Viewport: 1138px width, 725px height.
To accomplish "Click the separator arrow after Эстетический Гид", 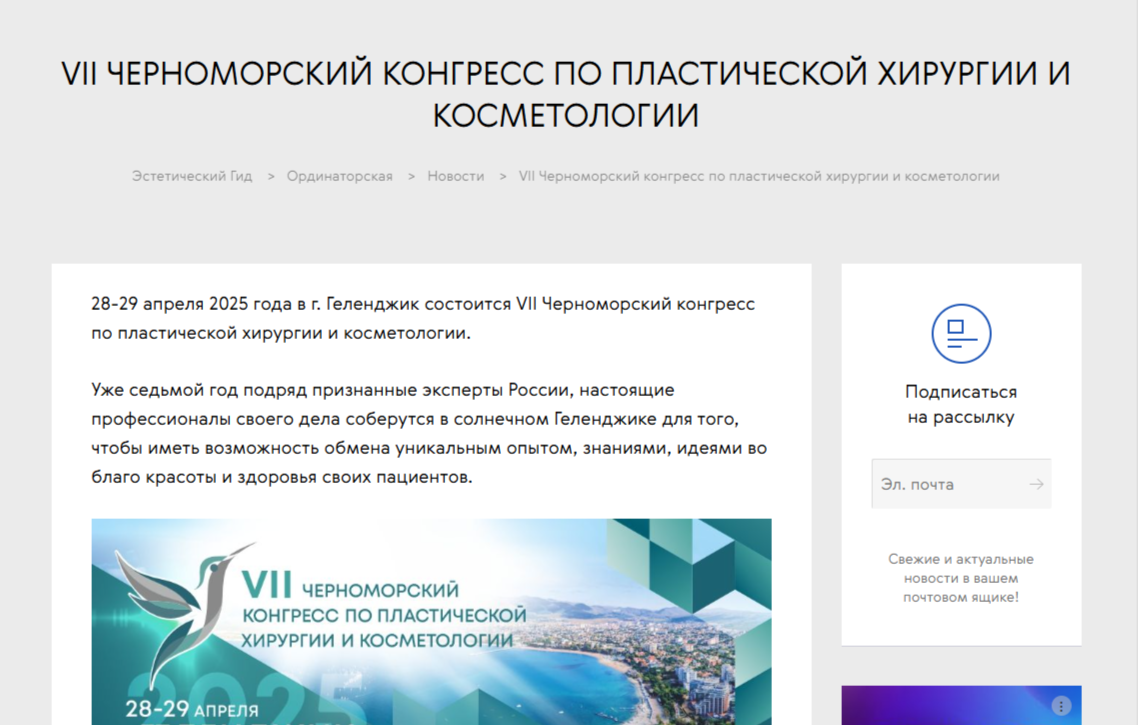I will [x=270, y=176].
